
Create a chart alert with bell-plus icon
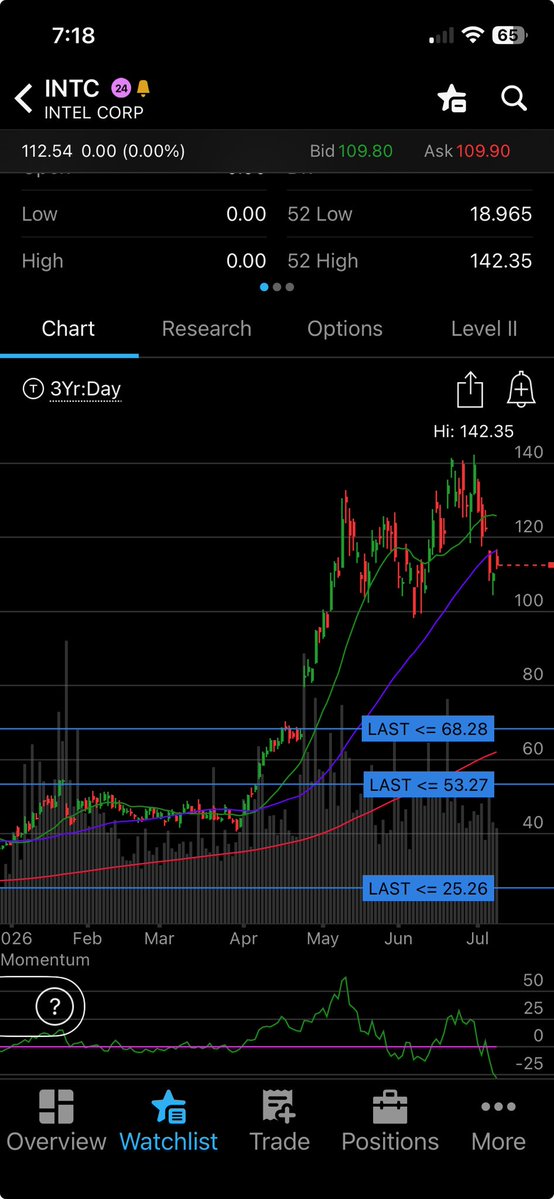(520, 390)
